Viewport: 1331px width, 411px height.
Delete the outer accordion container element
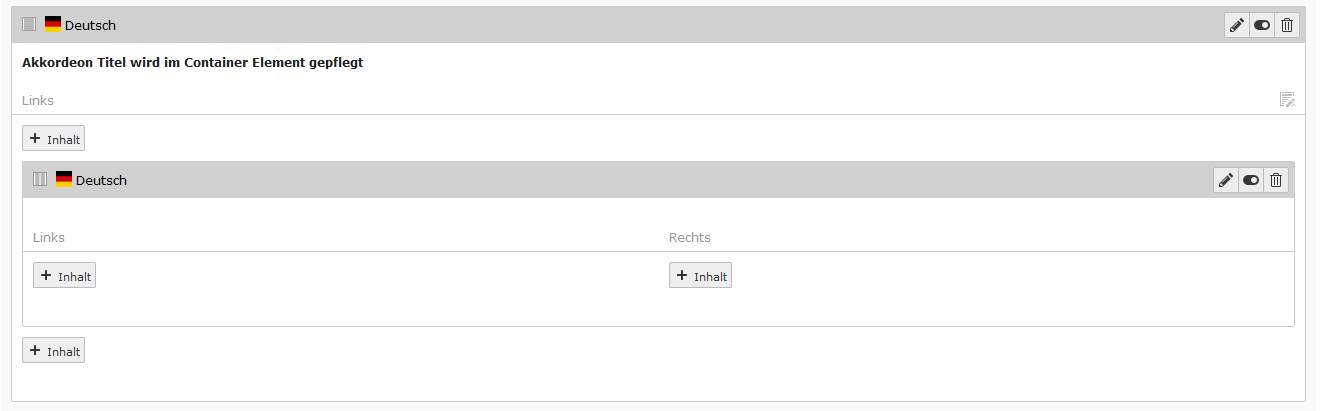point(1287,25)
